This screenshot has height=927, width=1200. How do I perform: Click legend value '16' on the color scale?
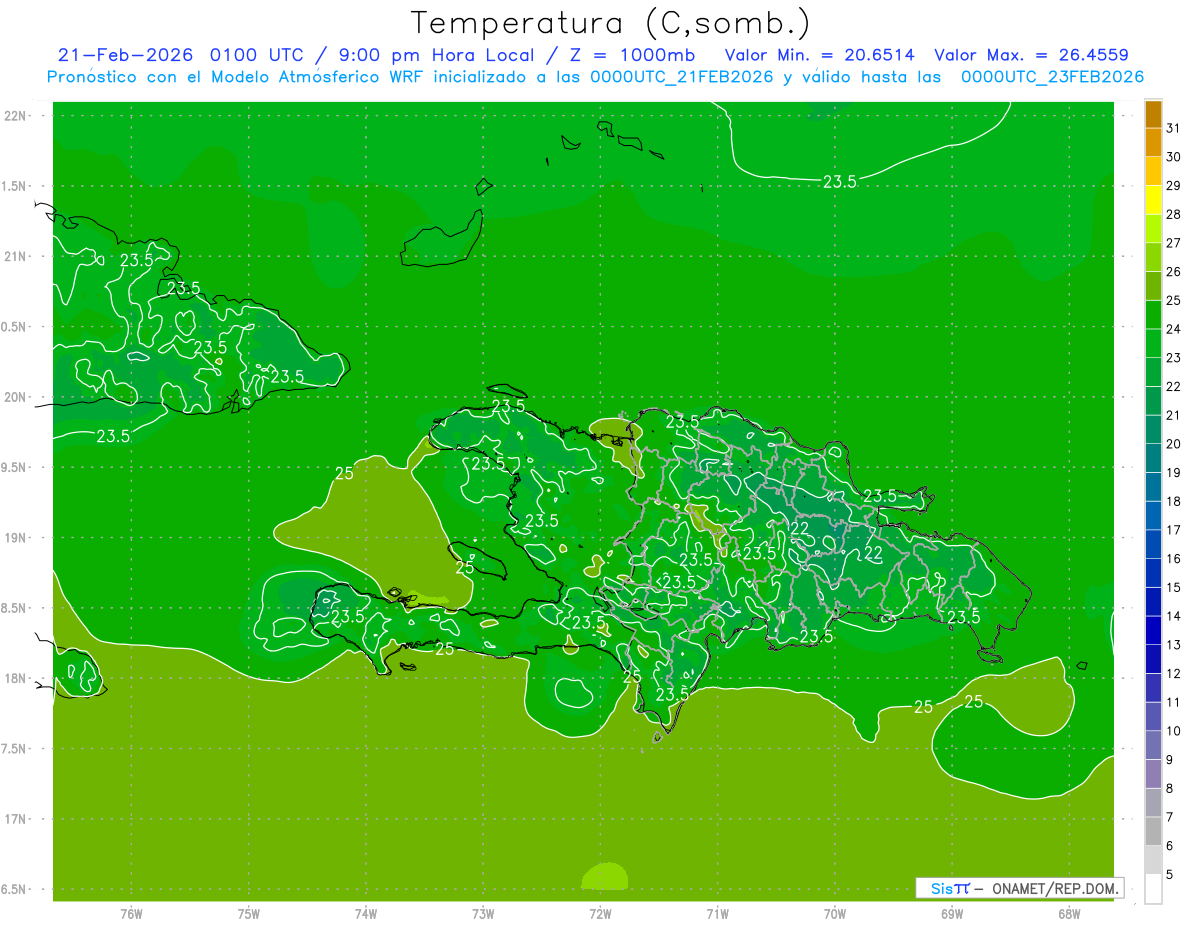pyautogui.click(x=1174, y=559)
